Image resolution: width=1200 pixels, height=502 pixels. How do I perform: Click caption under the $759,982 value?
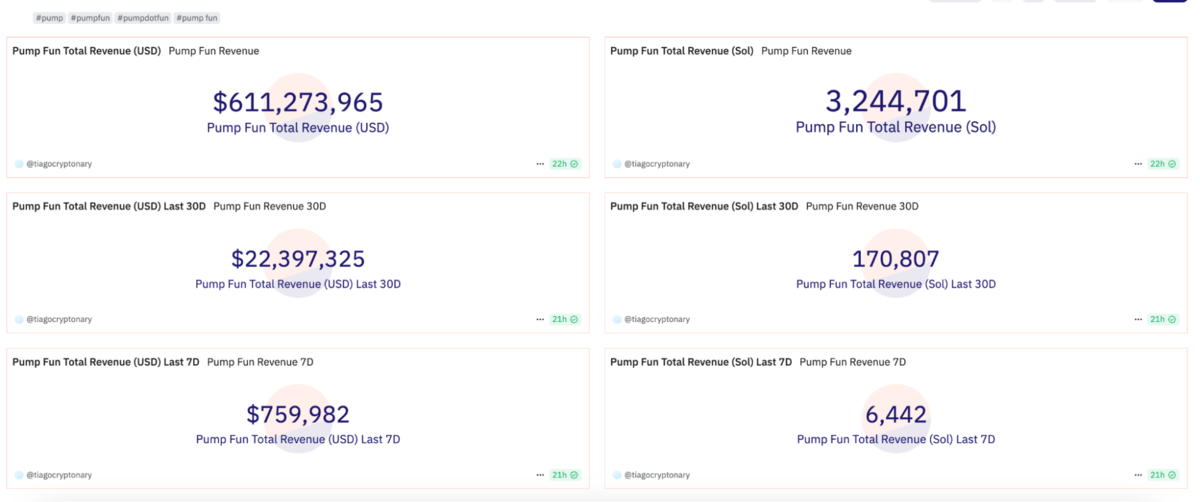(x=298, y=439)
